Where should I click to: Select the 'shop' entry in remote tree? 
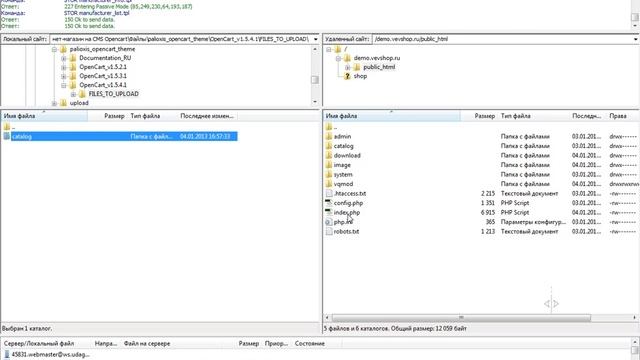pyautogui.click(x=360, y=76)
